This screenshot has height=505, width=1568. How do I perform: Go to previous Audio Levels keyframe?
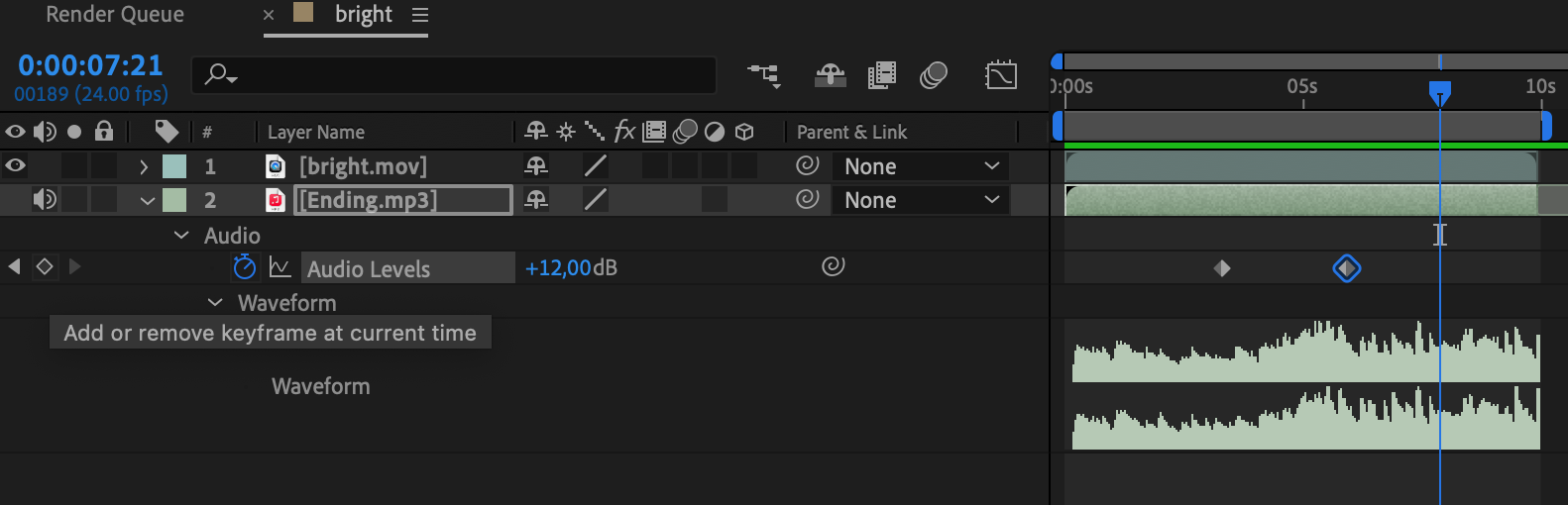point(14,266)
